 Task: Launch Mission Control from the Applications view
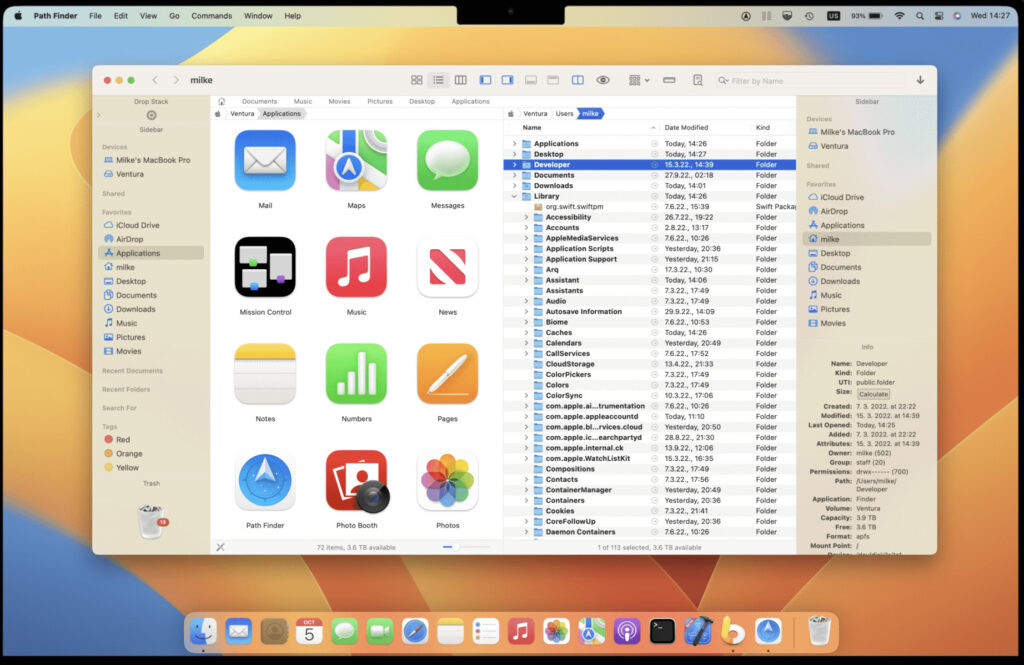coord(264,268)
